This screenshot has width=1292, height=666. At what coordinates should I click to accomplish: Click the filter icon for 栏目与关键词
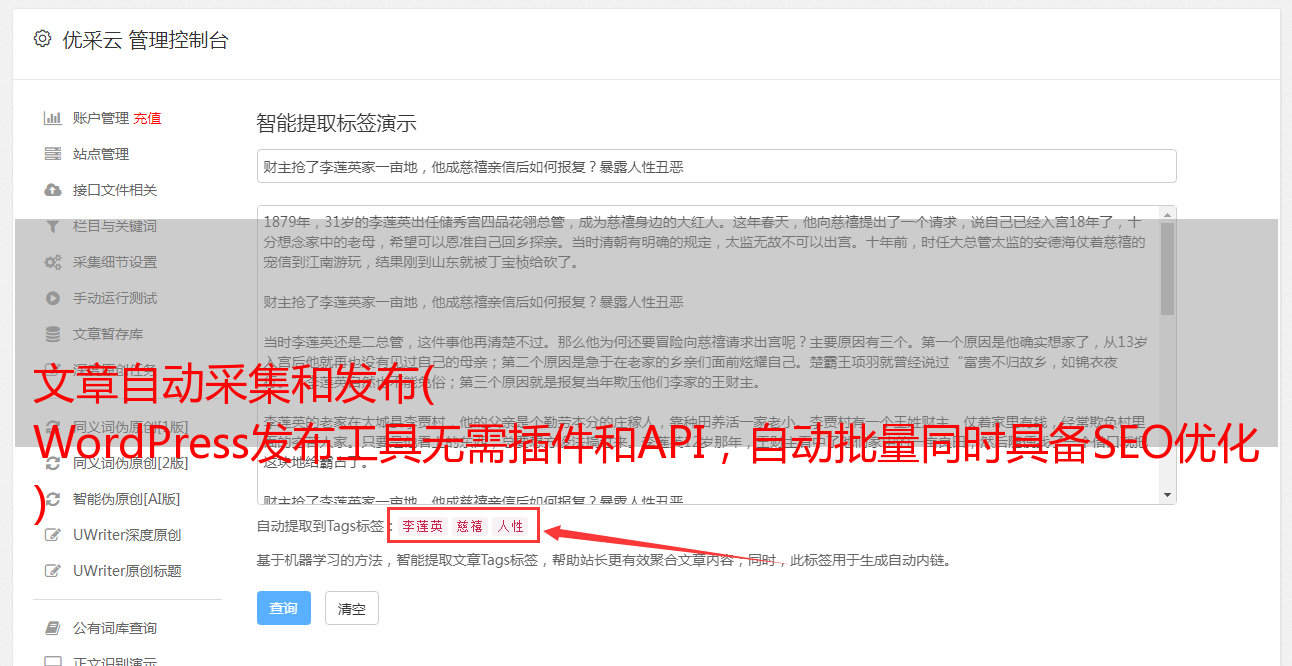[x=53, y=226]
